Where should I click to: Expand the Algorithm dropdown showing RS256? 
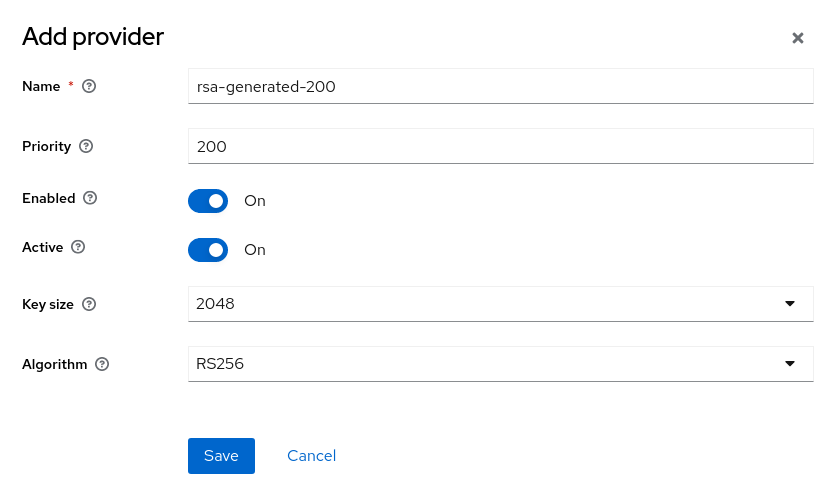(501, 364)
